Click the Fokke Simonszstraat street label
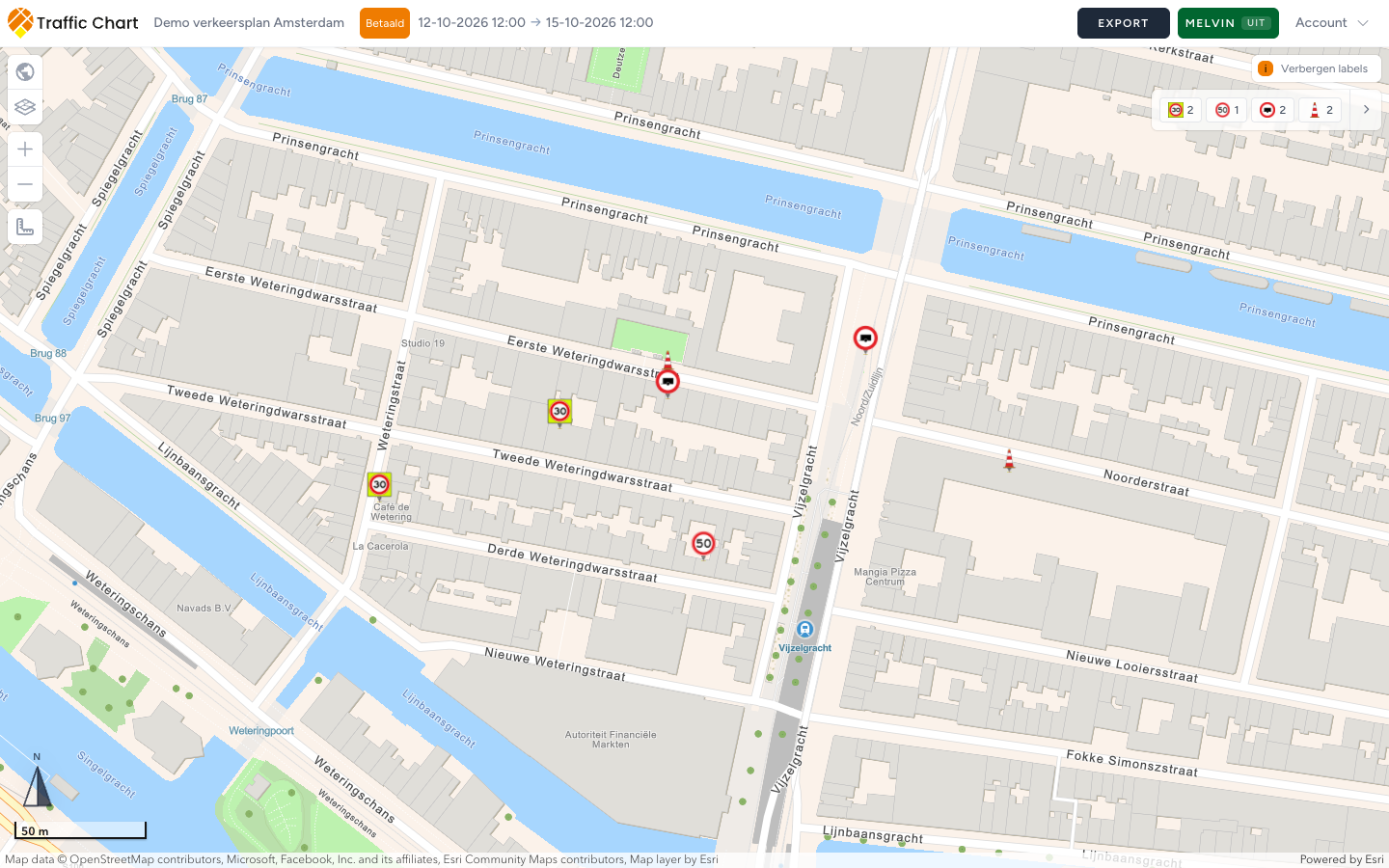Viewport: 1389px width, 868px height. (1131, 763)
